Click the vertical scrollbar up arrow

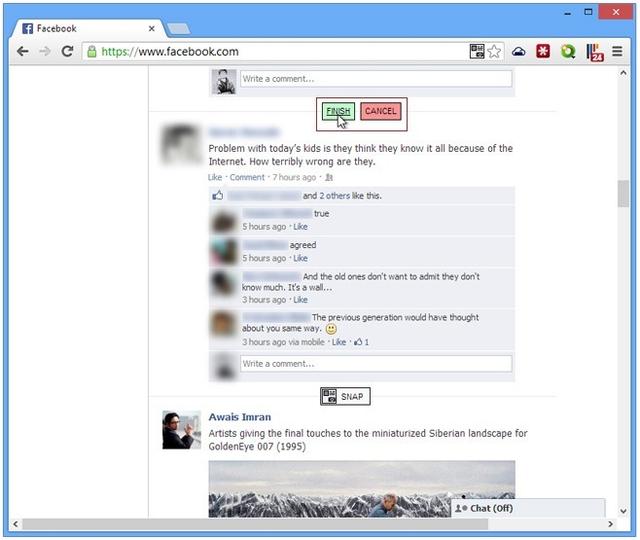[x=623, y=73]
